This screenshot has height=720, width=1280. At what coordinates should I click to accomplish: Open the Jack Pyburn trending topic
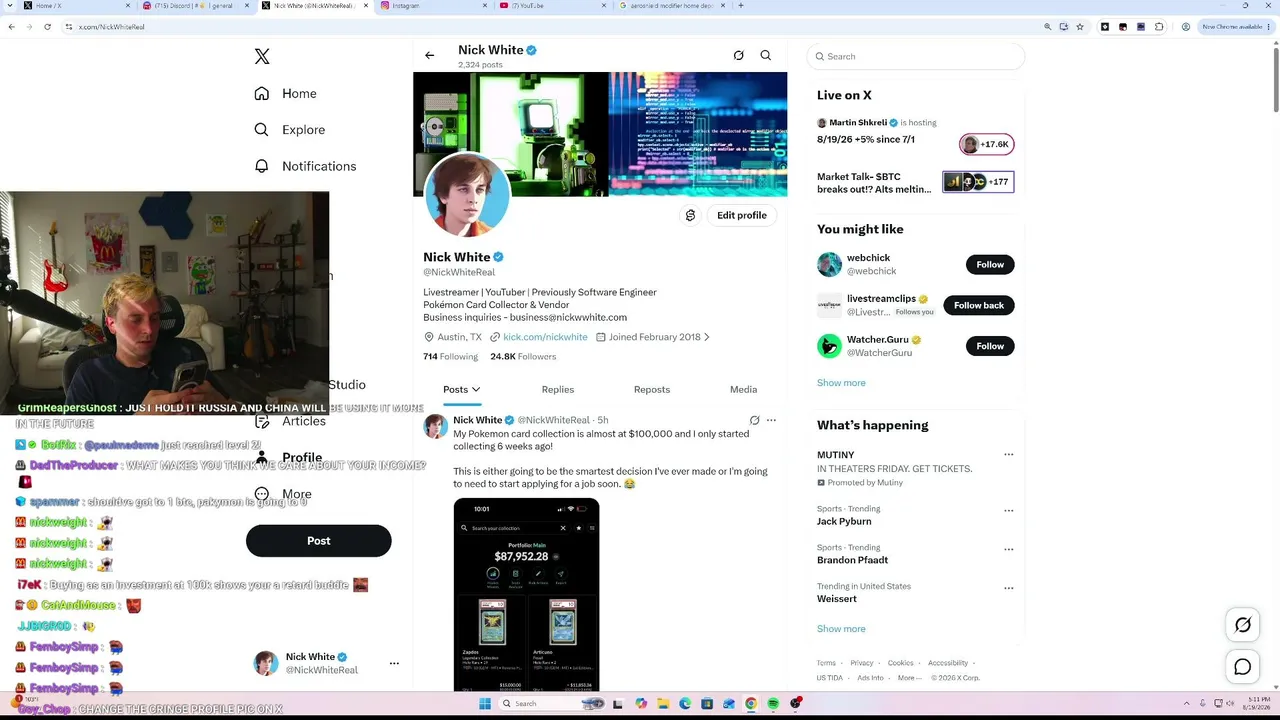[x=844, y=522]
